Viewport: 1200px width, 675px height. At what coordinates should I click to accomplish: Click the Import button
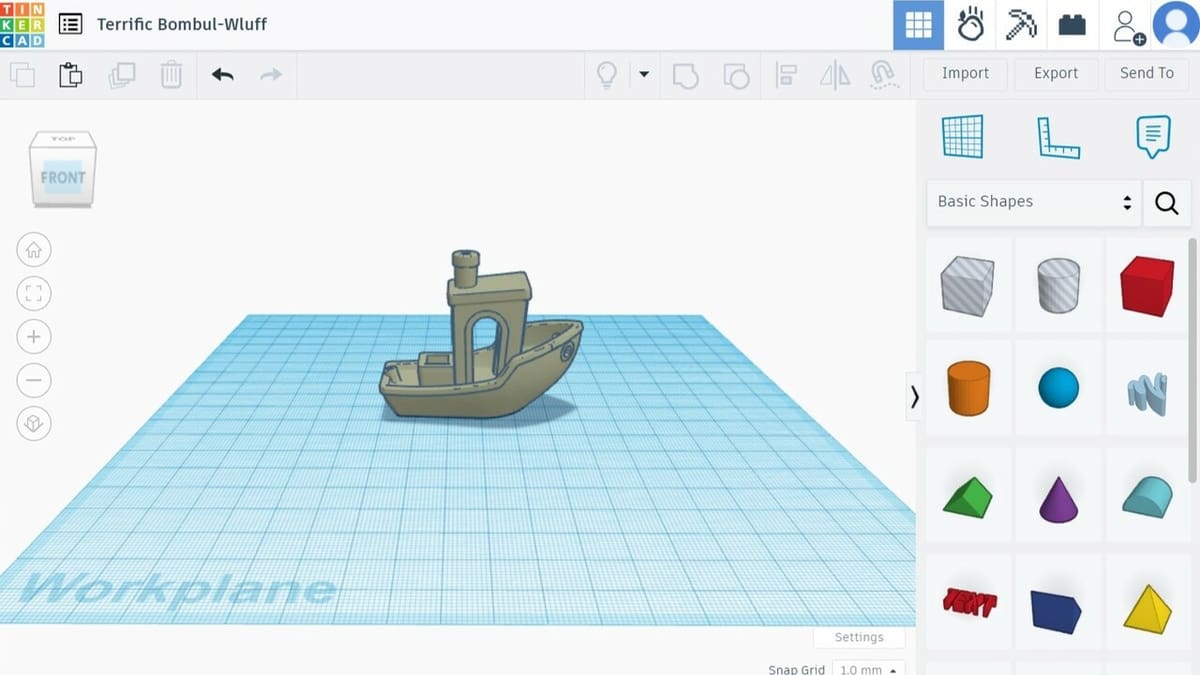pos(965,74)
